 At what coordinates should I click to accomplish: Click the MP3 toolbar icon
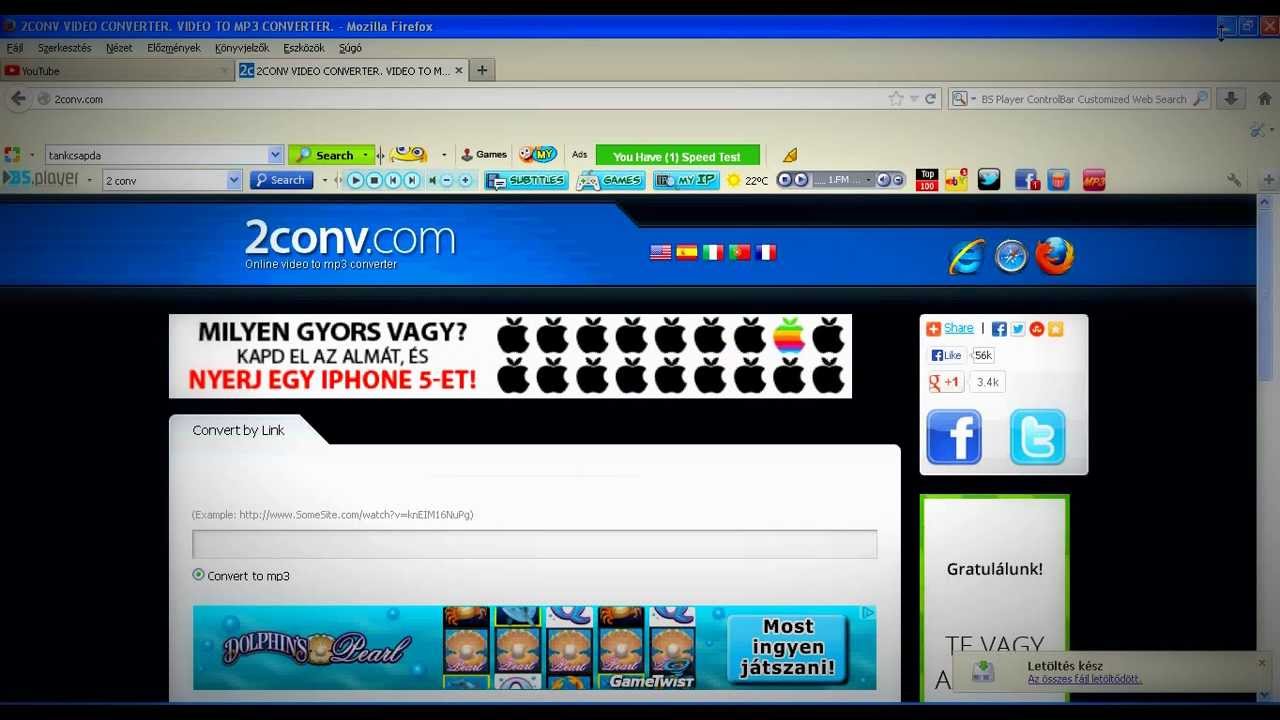coord(1094,180)
